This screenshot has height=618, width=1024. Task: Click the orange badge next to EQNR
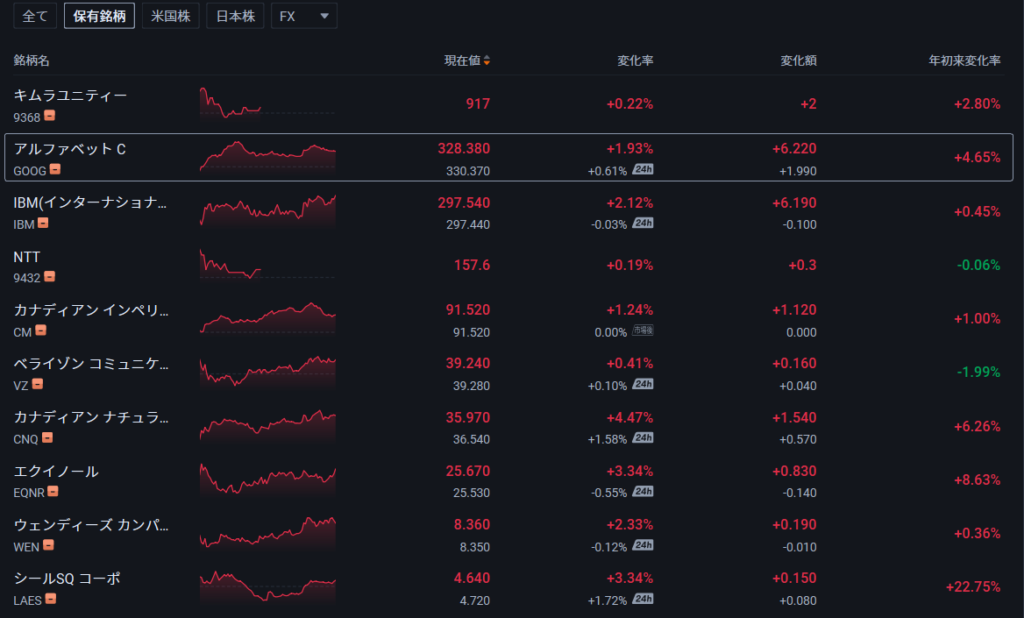click(x=53, y=491)
